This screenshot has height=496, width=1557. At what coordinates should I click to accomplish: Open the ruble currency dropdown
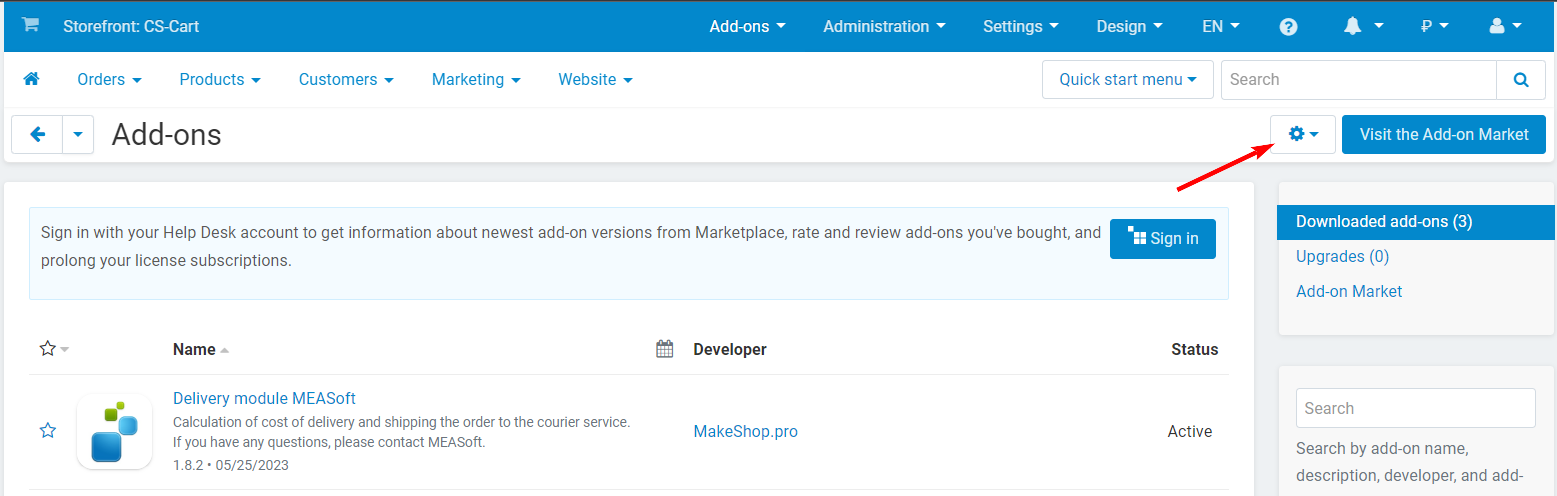(x=1434, y=27)
